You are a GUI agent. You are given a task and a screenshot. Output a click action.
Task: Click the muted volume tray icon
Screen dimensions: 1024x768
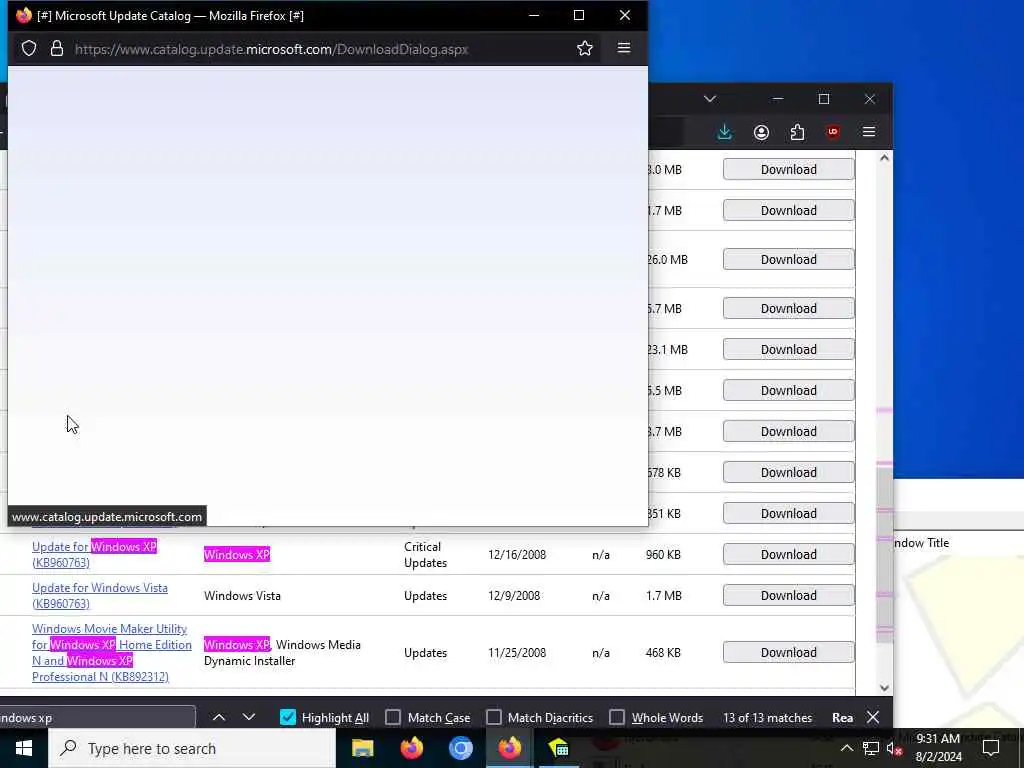pos(894,748)
